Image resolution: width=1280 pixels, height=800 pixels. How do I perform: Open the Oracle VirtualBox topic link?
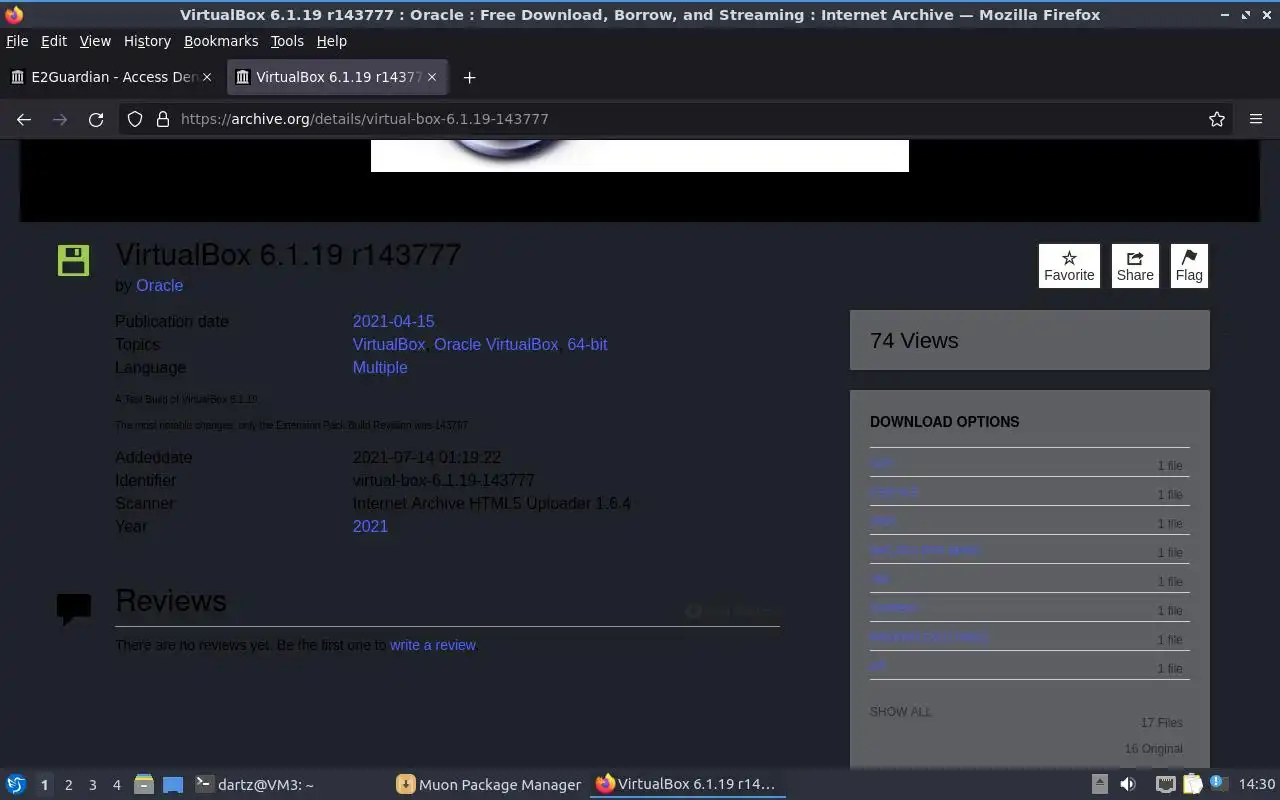pyautogui.click(x=496, y=344)
